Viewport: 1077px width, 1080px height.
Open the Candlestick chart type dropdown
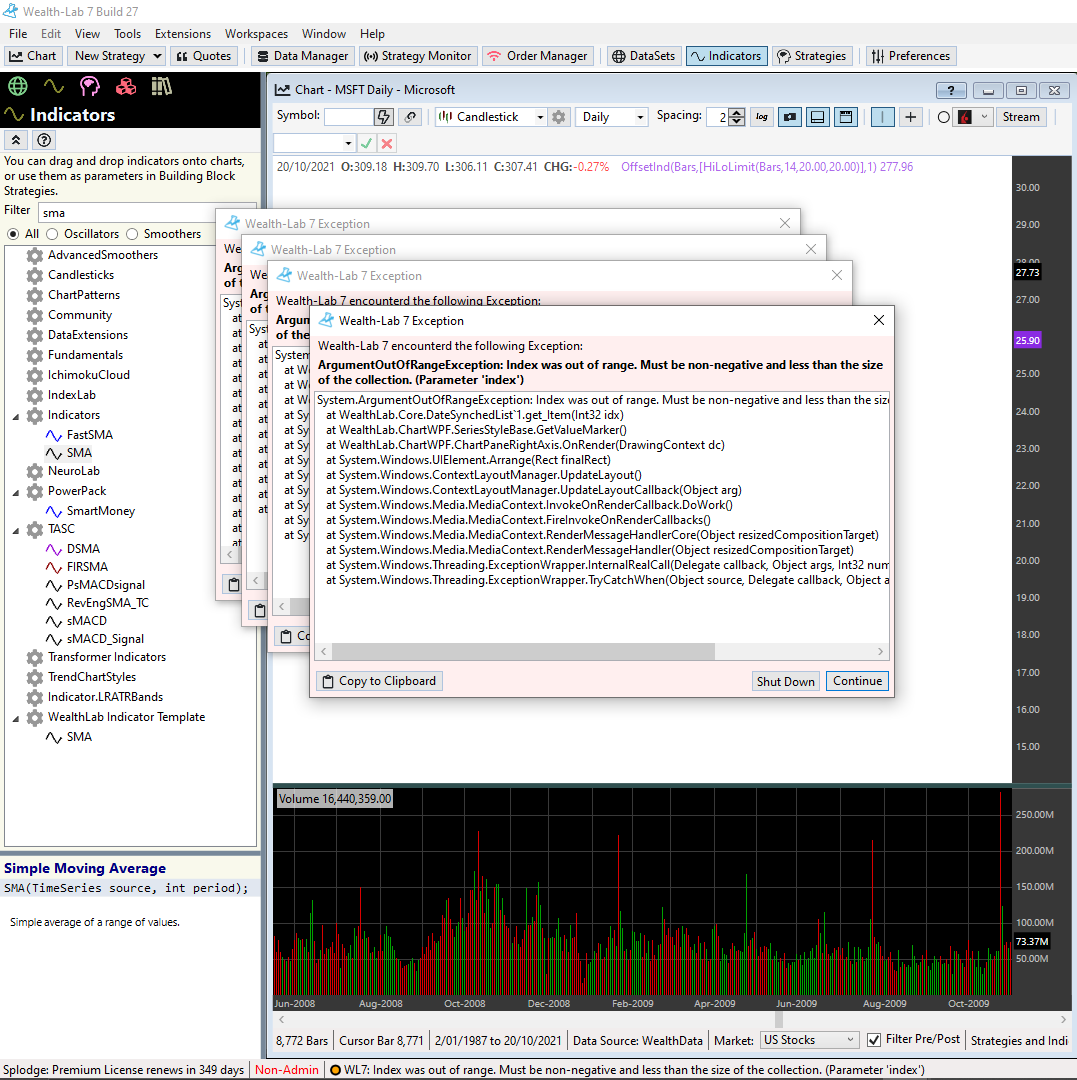point(491,117)
